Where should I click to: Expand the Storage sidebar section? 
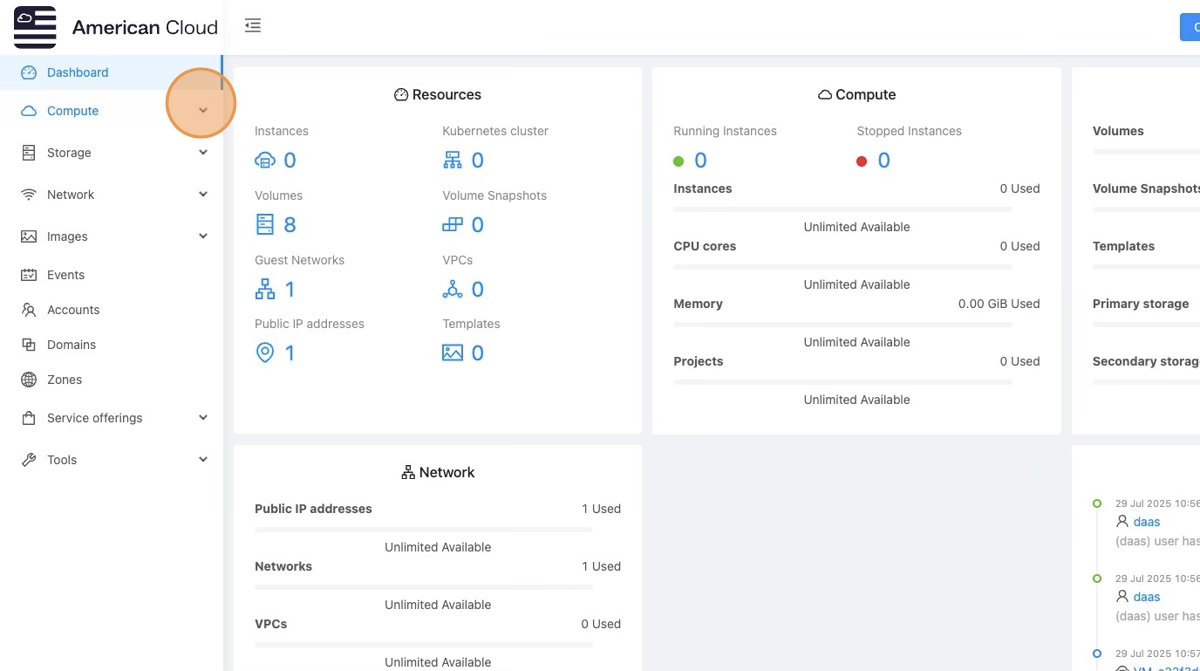(203, 153)
